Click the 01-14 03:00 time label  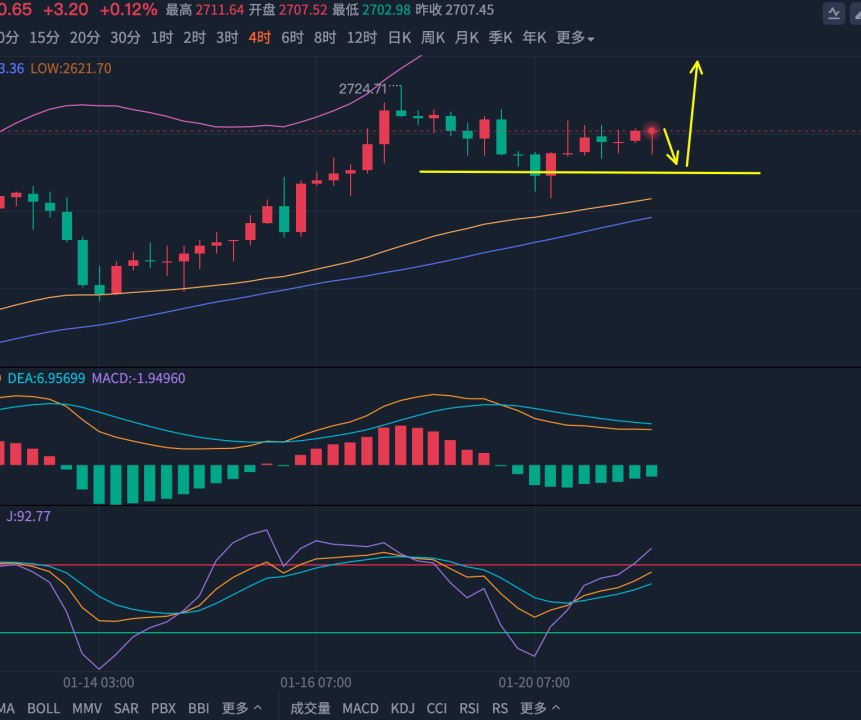tap(99, 683)
